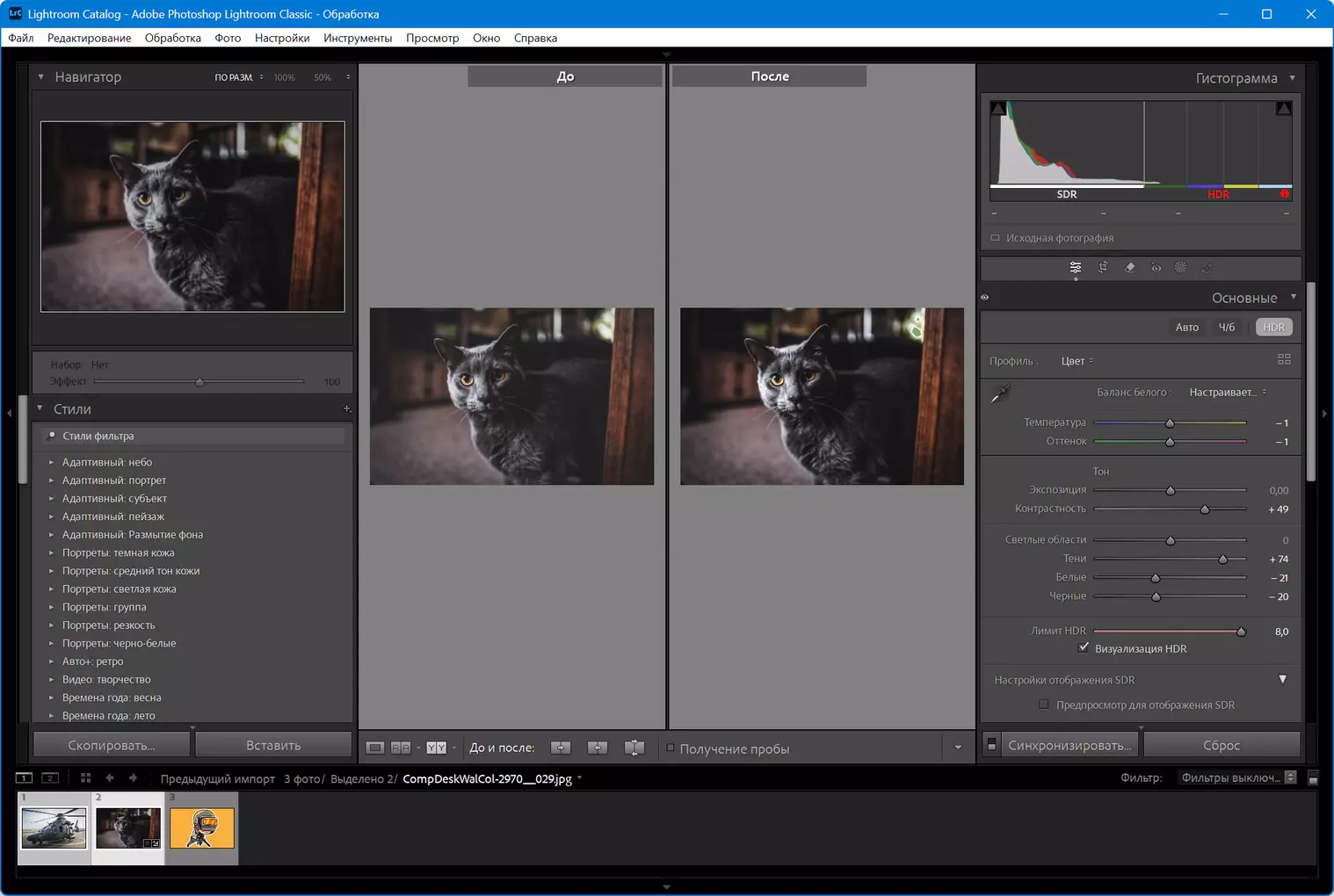1334x896 pixels.
Task: Check the Получение пробы checkbox
Action: click(x=671, y=748)
